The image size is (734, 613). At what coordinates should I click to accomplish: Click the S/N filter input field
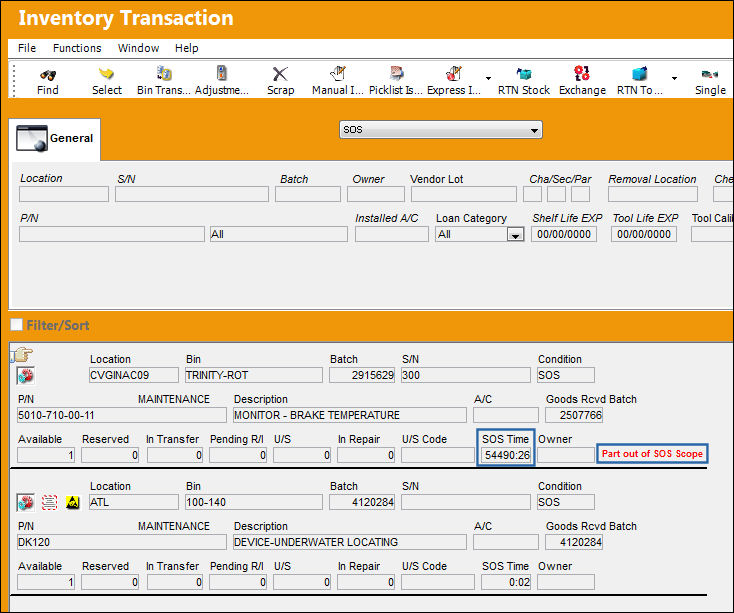(x=192, y=194)
